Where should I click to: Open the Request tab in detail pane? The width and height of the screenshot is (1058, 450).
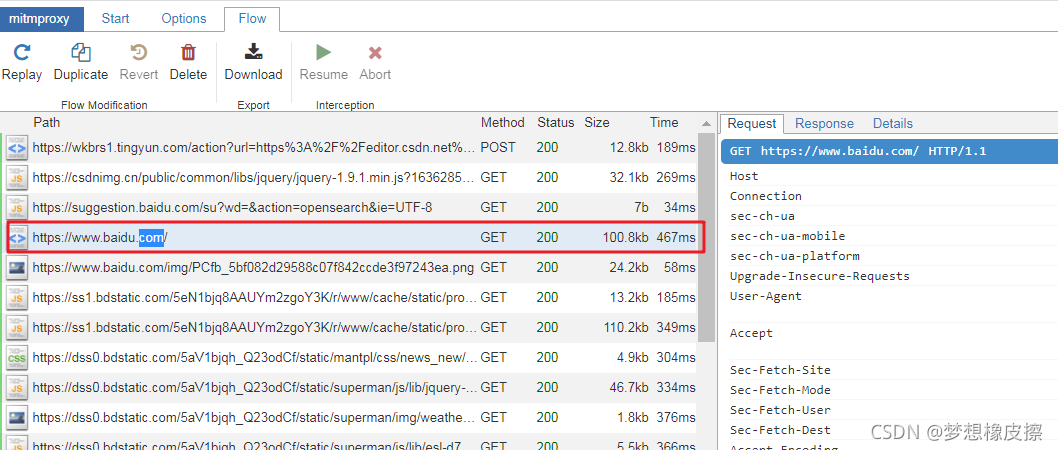point(752,123)
